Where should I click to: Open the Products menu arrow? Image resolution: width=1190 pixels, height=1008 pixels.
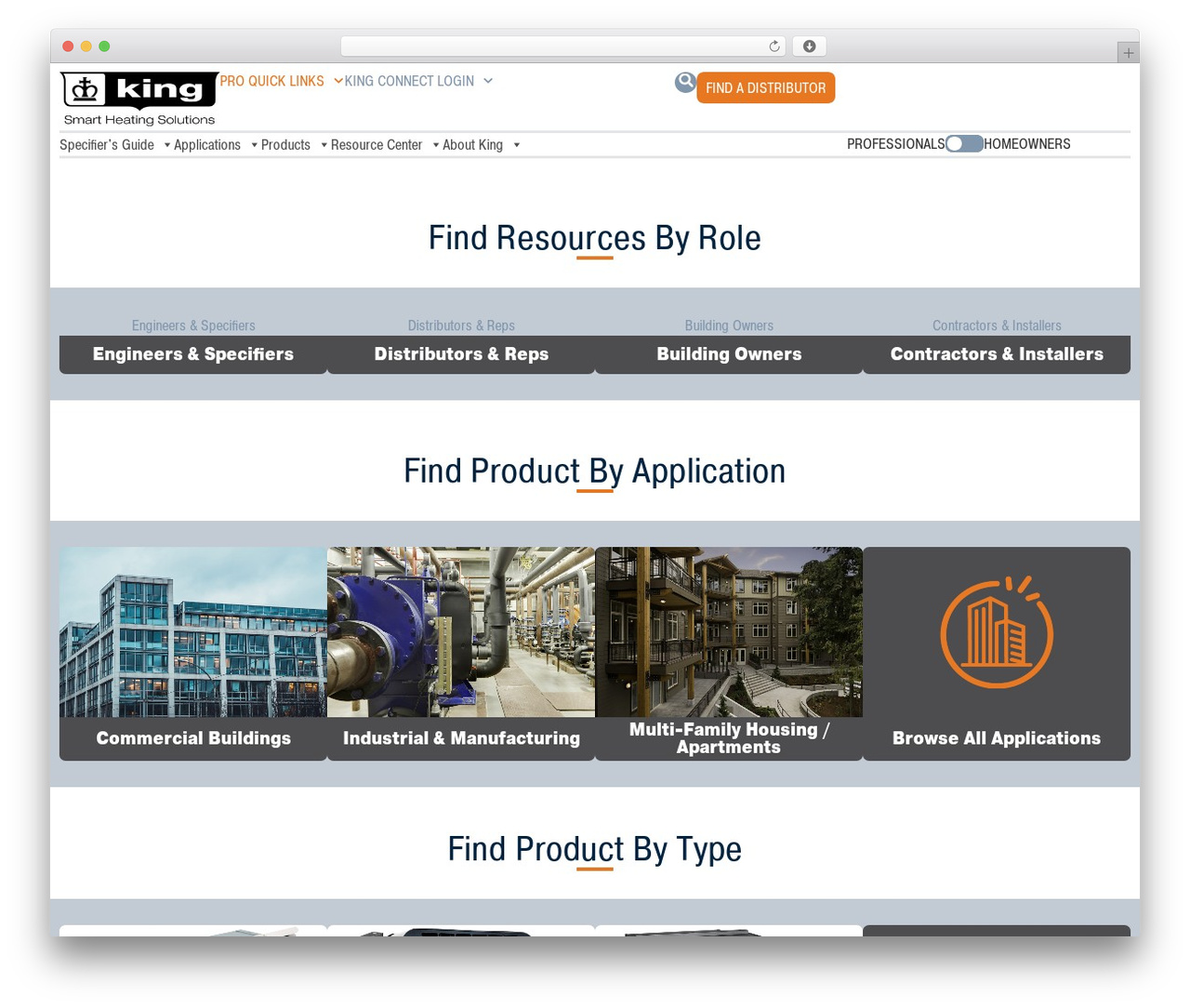324,145
